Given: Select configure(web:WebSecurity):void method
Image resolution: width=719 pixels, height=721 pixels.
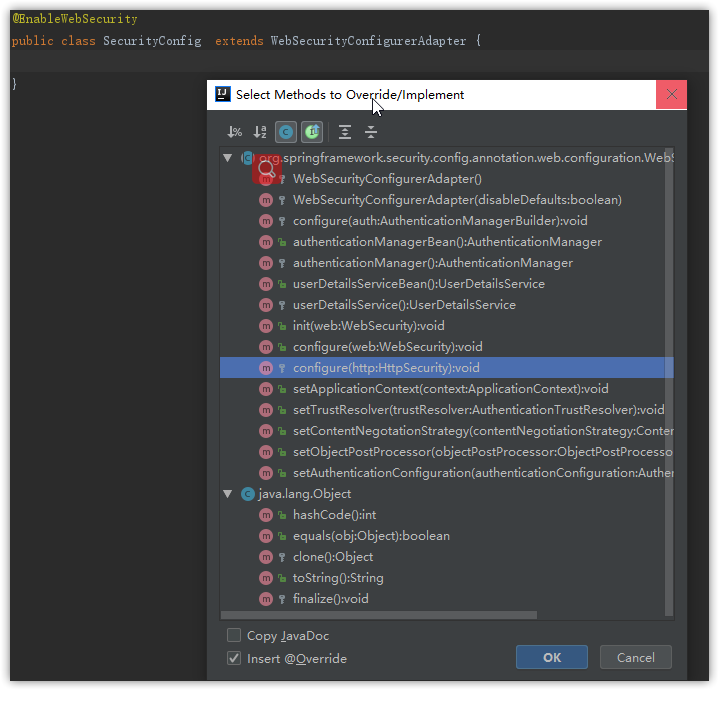Looking at the screenshot, I should point(387,347).
